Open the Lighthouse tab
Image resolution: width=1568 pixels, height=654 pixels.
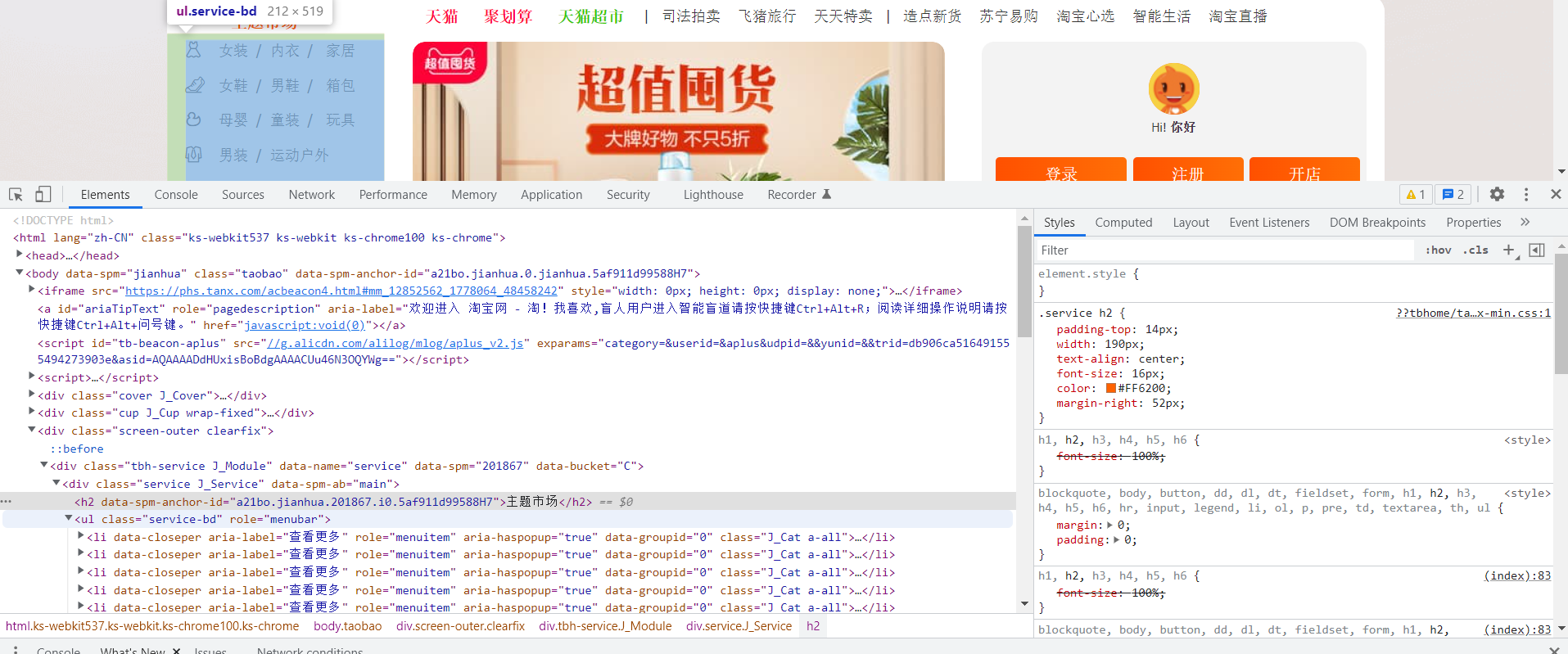click(x=714, y=194)
